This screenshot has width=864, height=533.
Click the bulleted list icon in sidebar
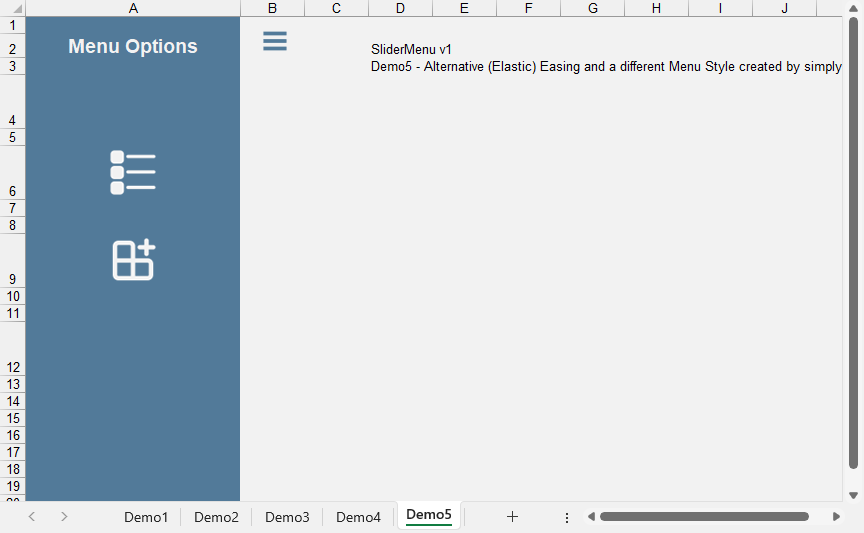click(x=133, y=173)
